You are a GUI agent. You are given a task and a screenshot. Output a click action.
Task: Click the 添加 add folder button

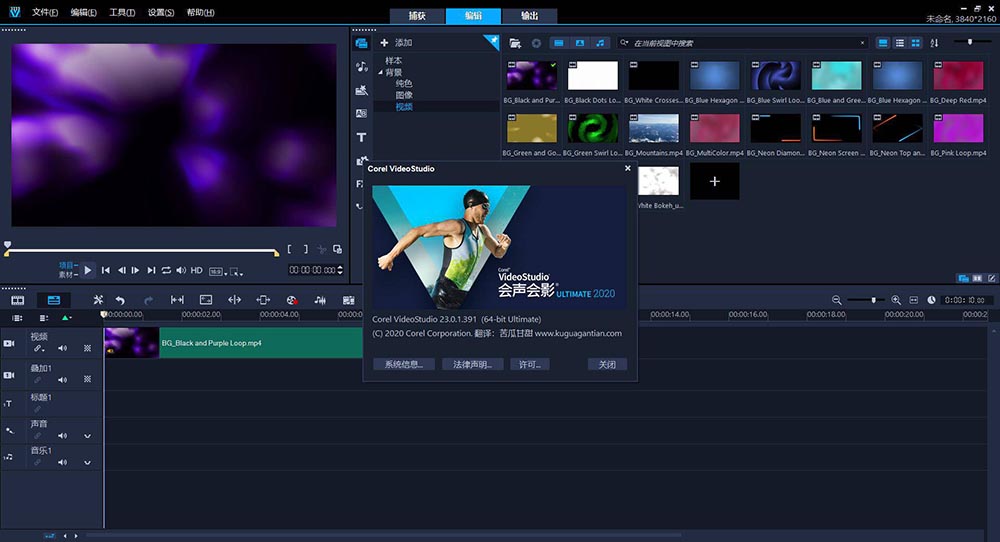(396, 43)
